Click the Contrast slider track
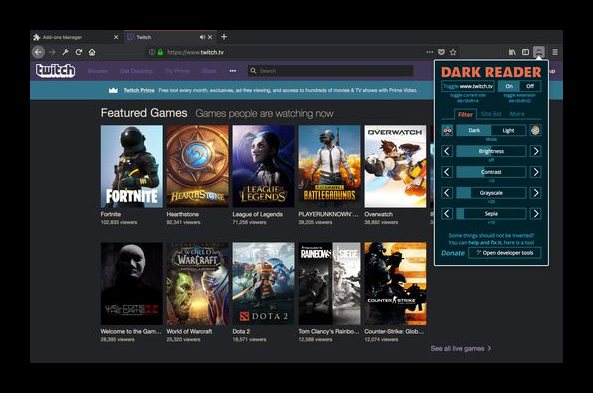The height and width of the screenshot is (393, 593). [x=491, y=172]
